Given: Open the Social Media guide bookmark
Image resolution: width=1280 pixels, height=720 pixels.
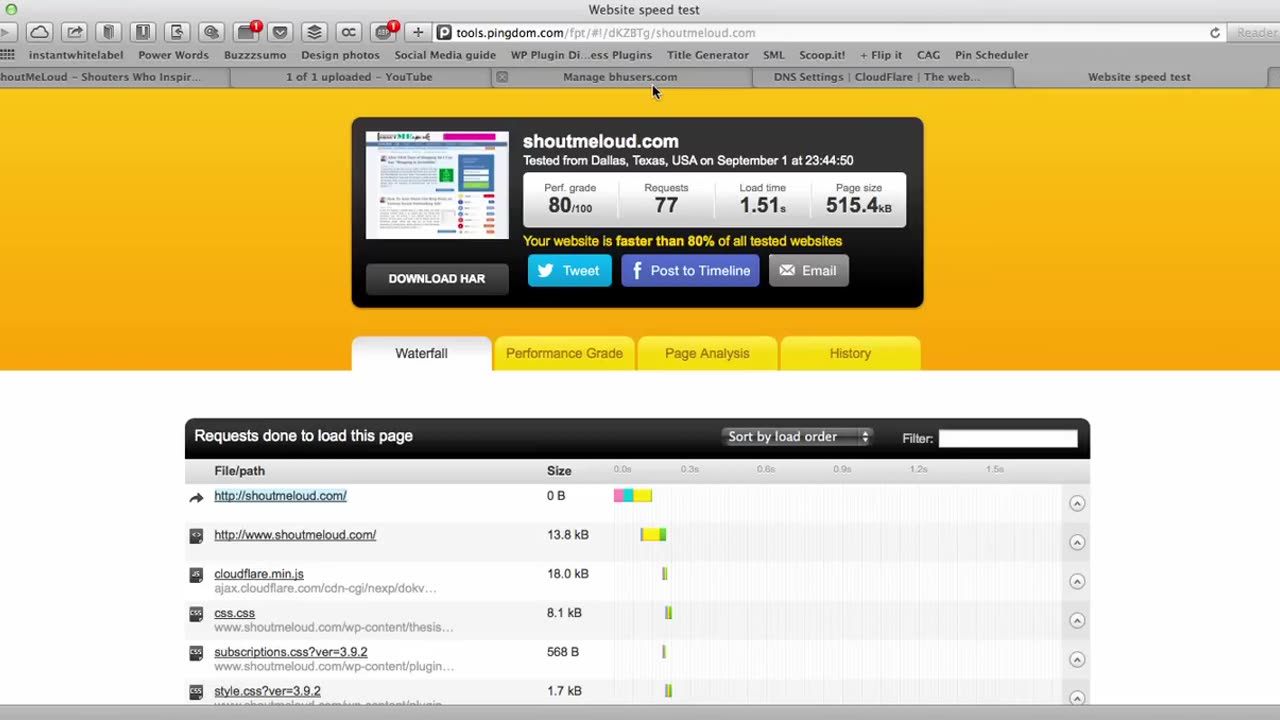Looking at the screenshot, I should click(445, 55).
